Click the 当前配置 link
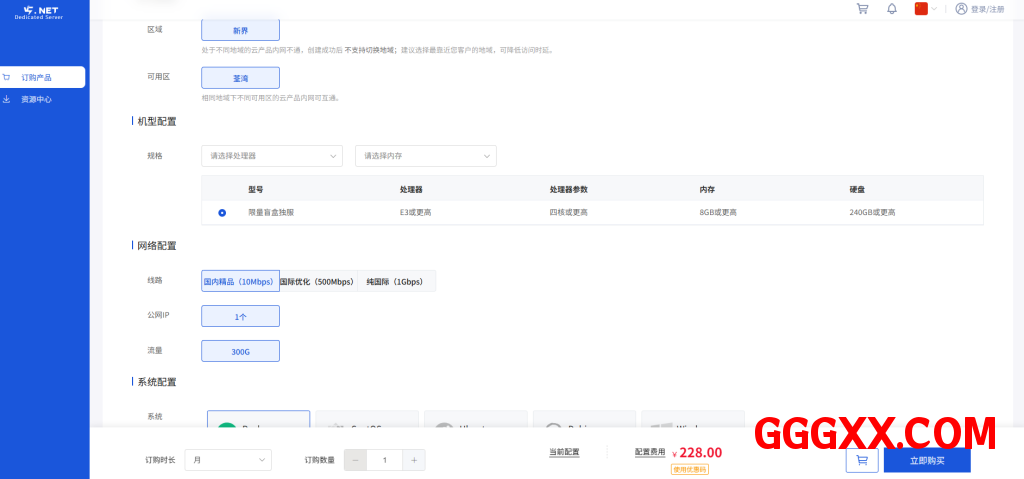The image size is (1024, 479). point(564,452)
